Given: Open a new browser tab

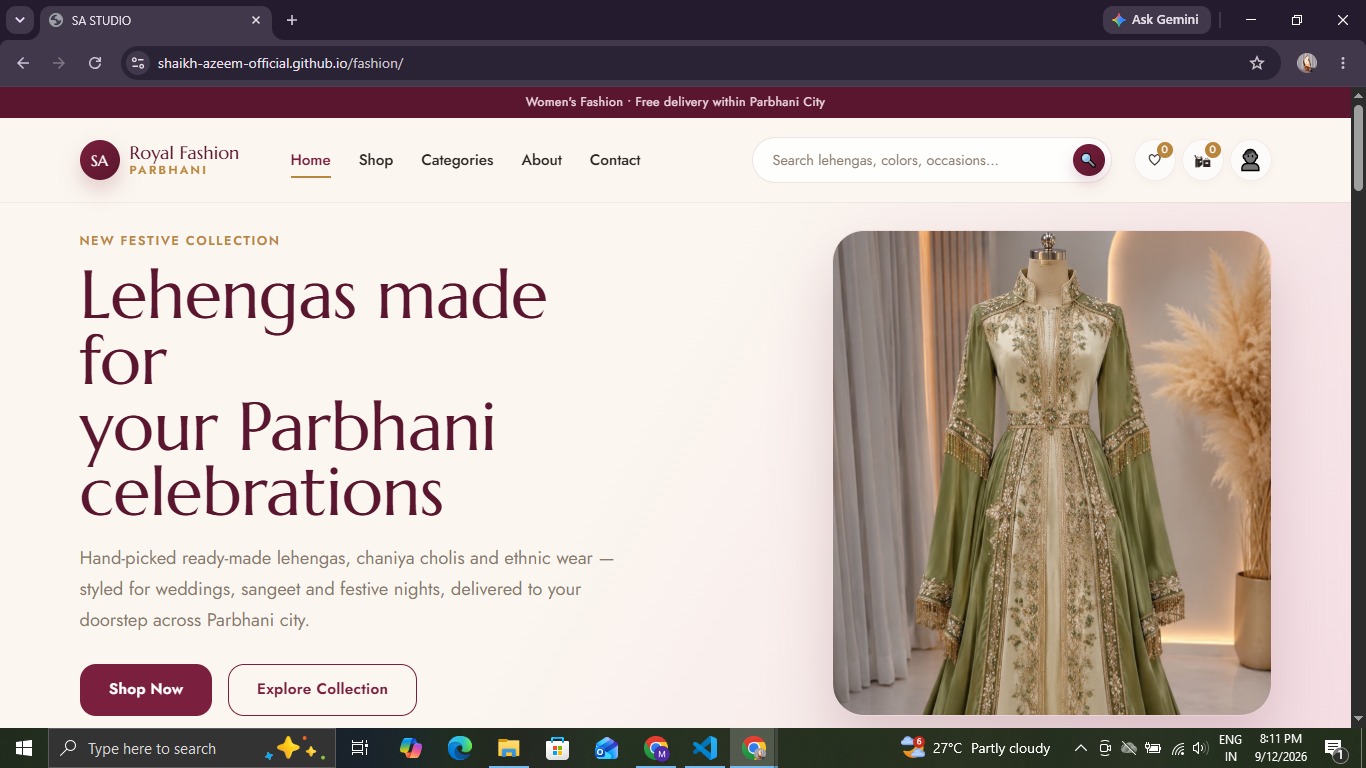Looking at the screenshot, I should pos(292,20).
